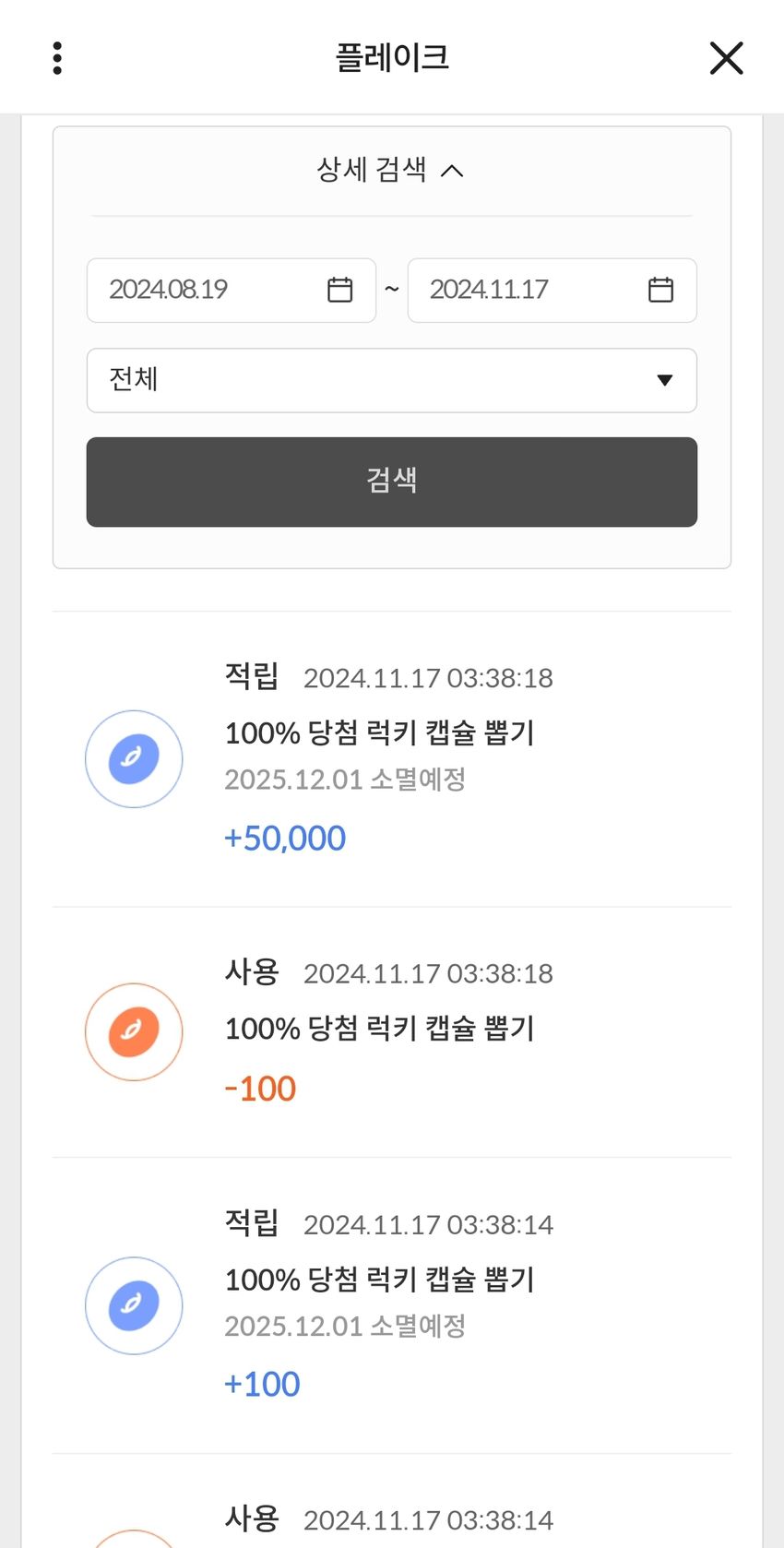784x1548 pixels.
Task: Select the -100 point amount
Action: click(260, 1089)
